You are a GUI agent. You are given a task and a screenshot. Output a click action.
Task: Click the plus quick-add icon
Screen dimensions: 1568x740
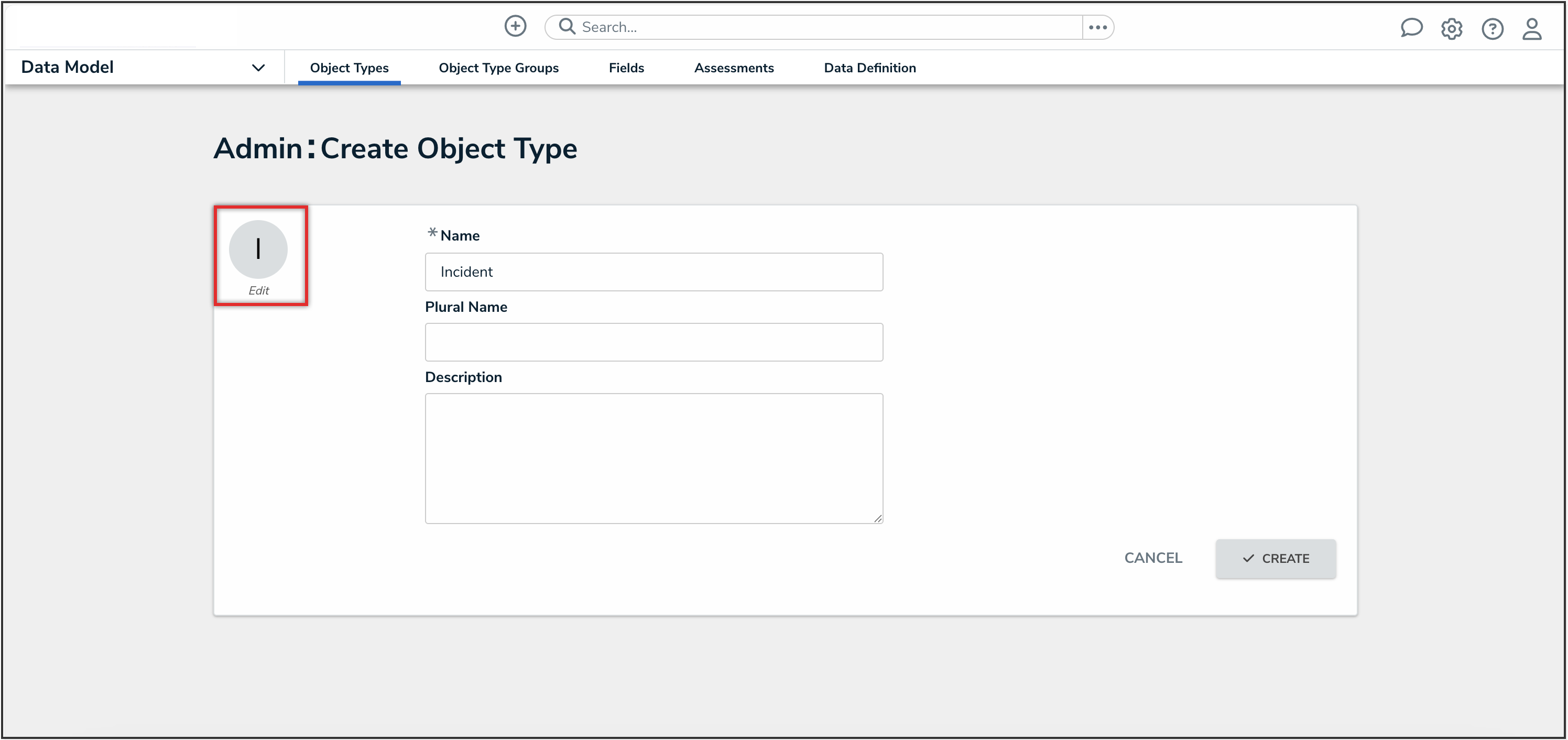515,26
